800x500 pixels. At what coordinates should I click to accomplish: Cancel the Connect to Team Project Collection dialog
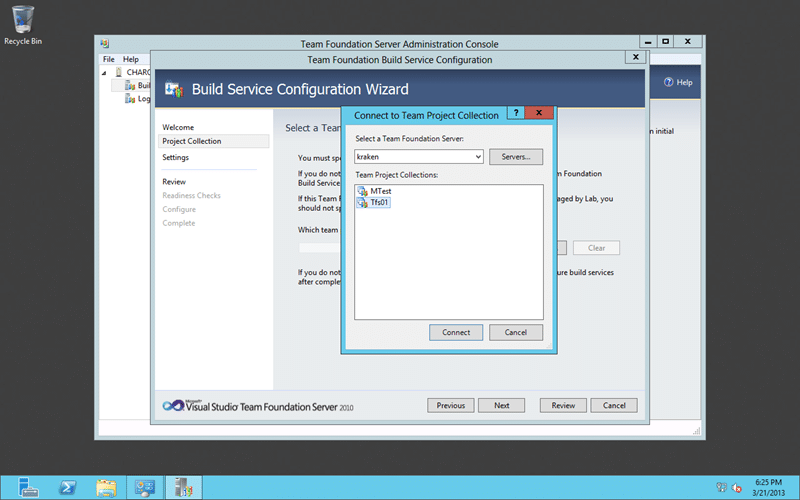point(515,332)
